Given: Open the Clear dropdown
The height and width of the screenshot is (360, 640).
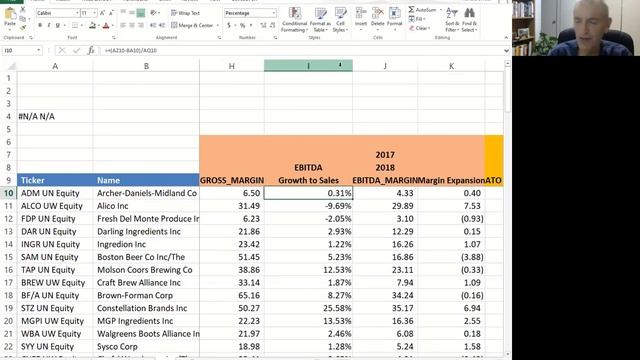Looking at the screenshot, I should click(420, 28).
